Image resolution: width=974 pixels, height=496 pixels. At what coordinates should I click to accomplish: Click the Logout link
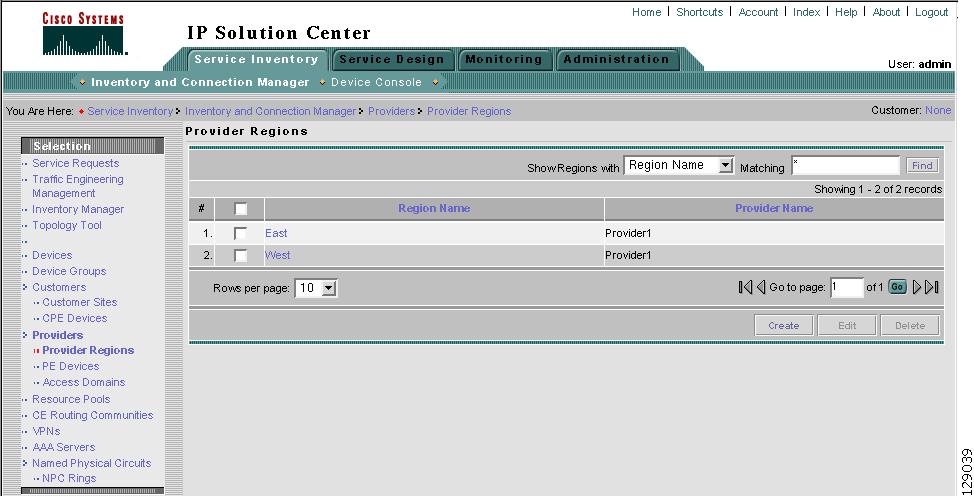[931, 12]
